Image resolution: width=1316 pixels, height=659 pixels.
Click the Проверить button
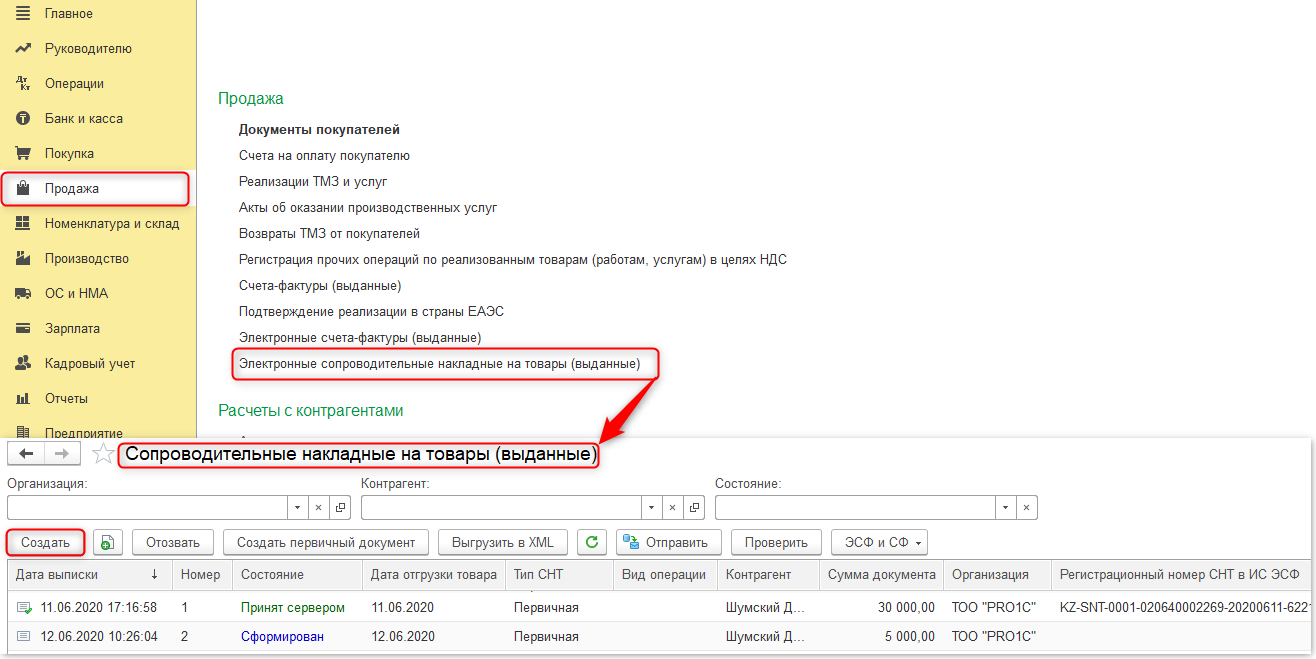(776, 542)
